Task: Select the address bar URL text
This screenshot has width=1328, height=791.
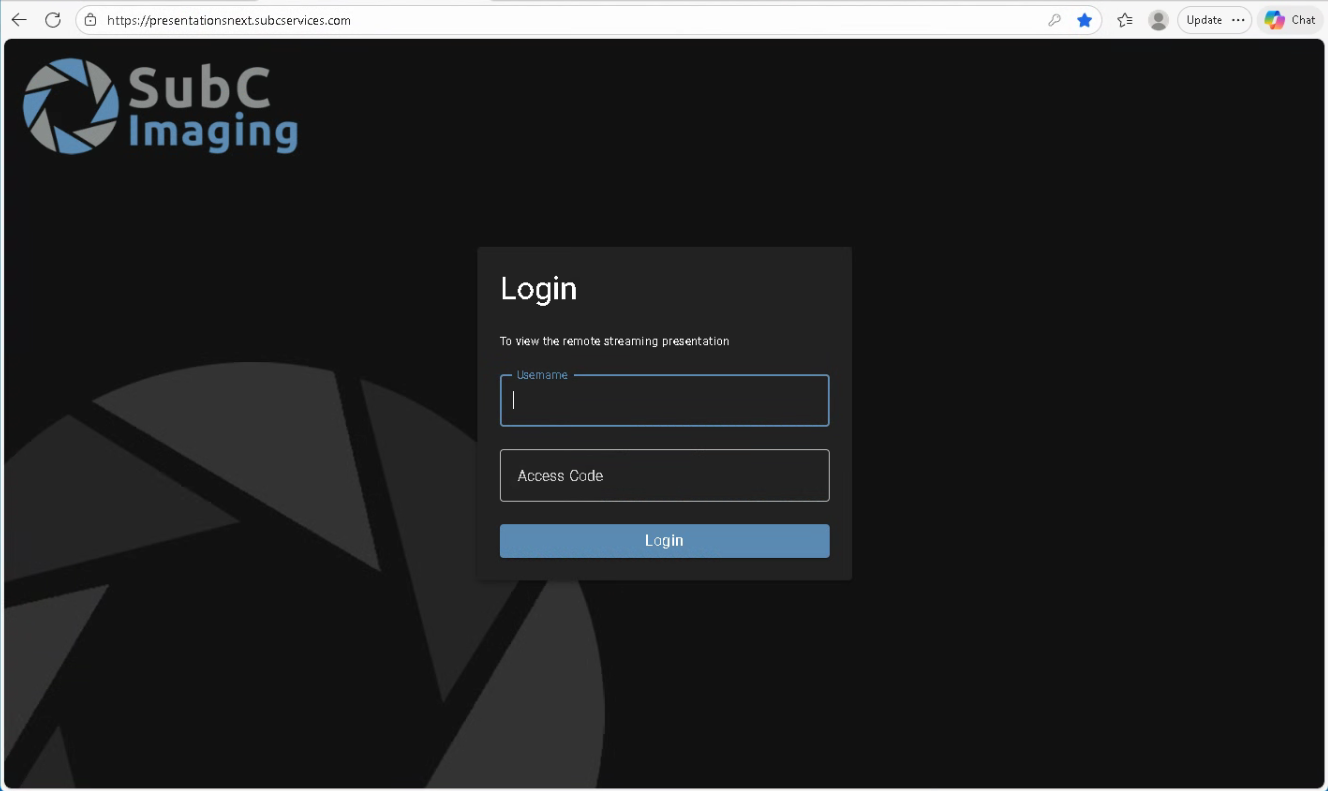Action: pos(229,20)
